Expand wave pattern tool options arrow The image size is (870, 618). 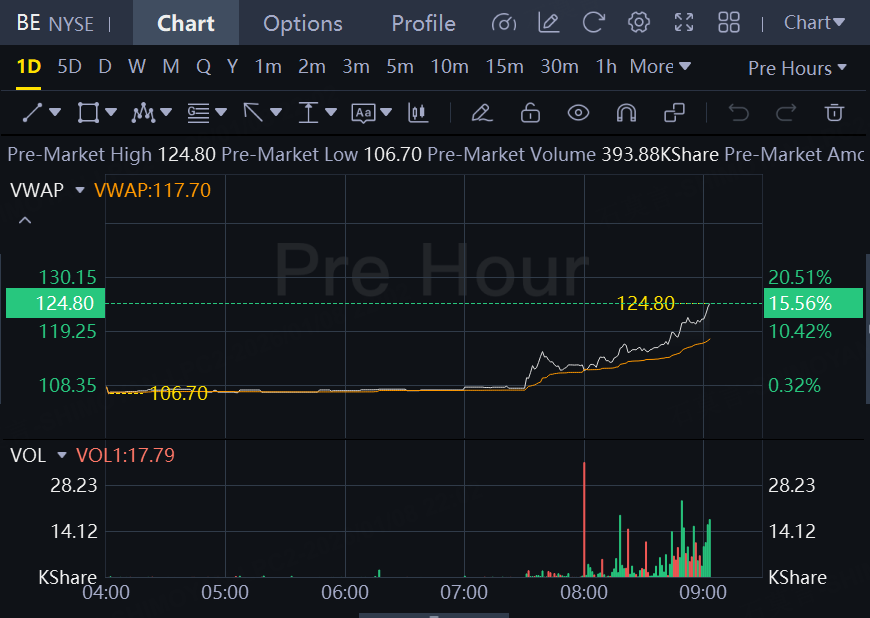pos(166,113)
